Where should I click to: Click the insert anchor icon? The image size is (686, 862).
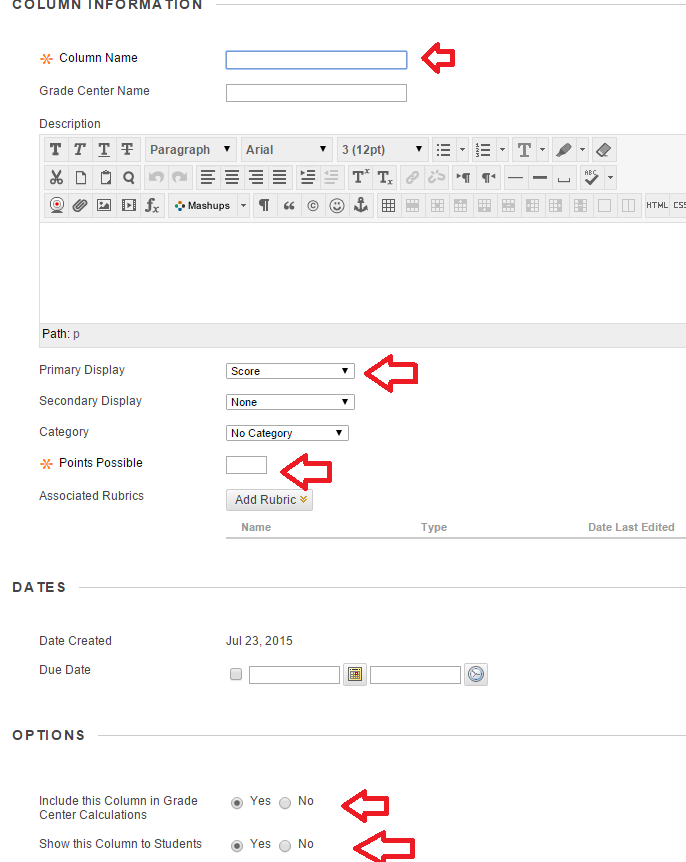pyautogui.click(x=361, y=206)
